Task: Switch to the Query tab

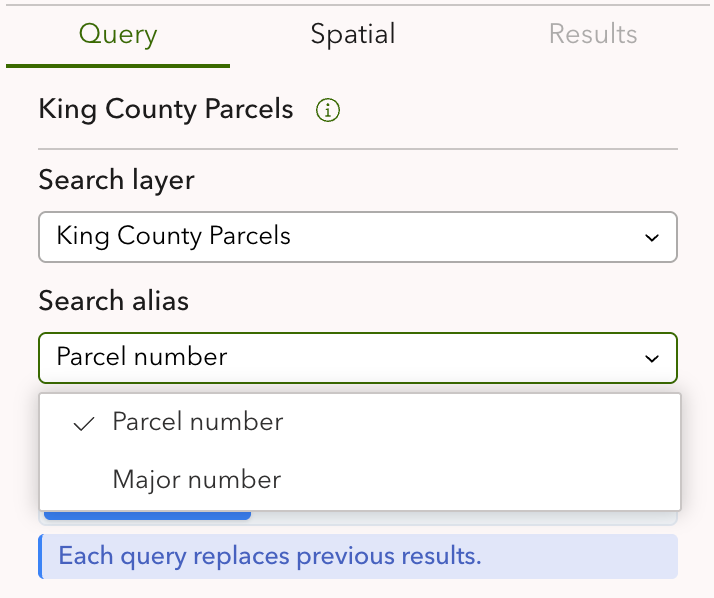Action: pos(118,35)
